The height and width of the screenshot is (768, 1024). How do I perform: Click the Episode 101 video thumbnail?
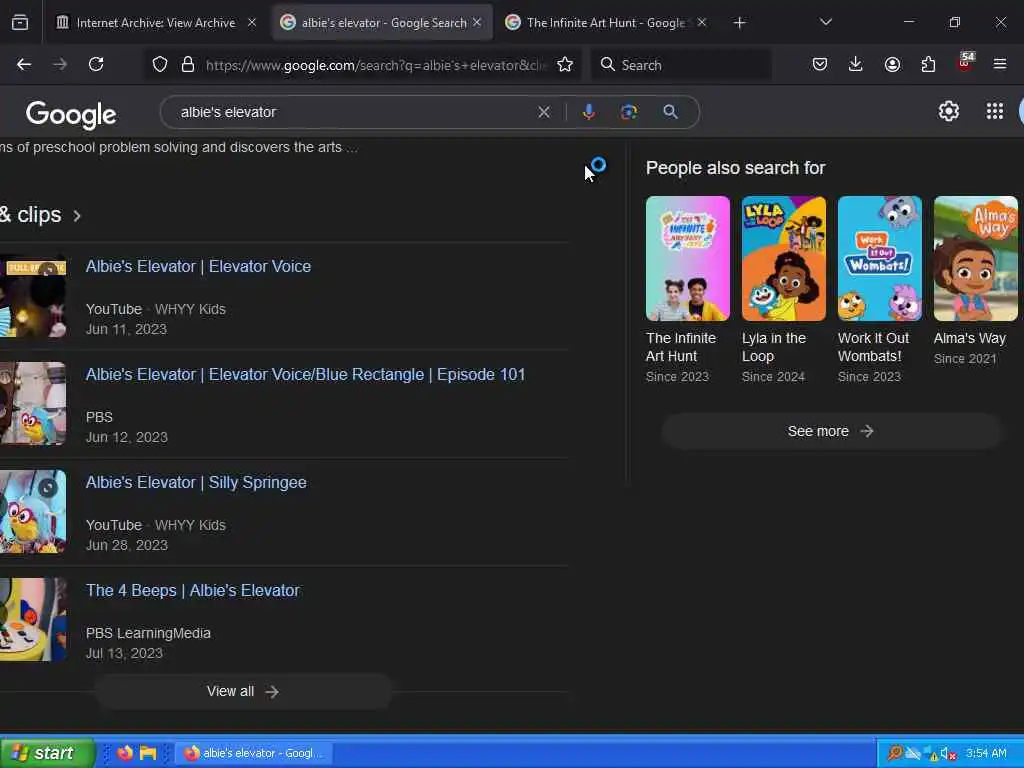click(33, 404)
